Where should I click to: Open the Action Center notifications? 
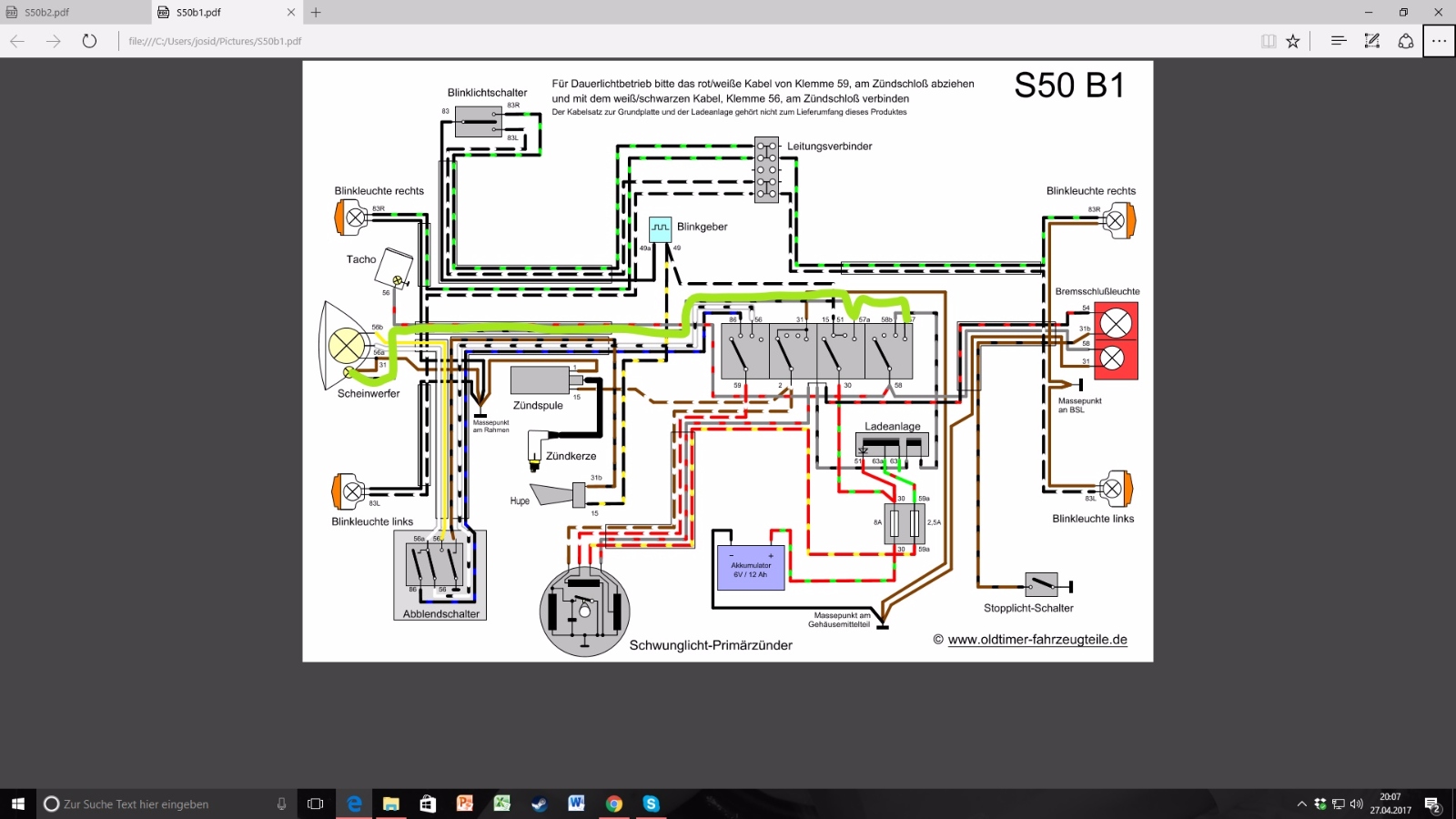click(x=1432, y=804)
